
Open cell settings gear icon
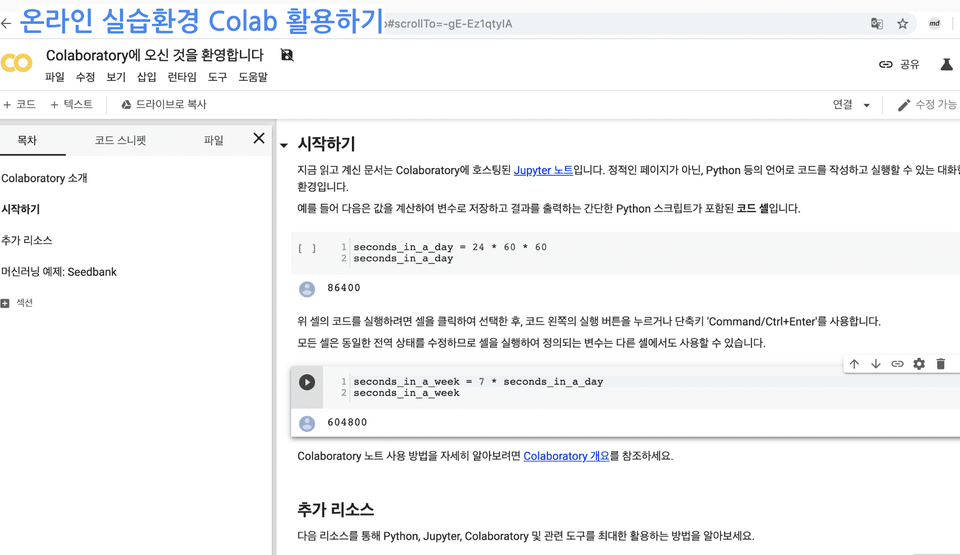(x=919, y=364)
